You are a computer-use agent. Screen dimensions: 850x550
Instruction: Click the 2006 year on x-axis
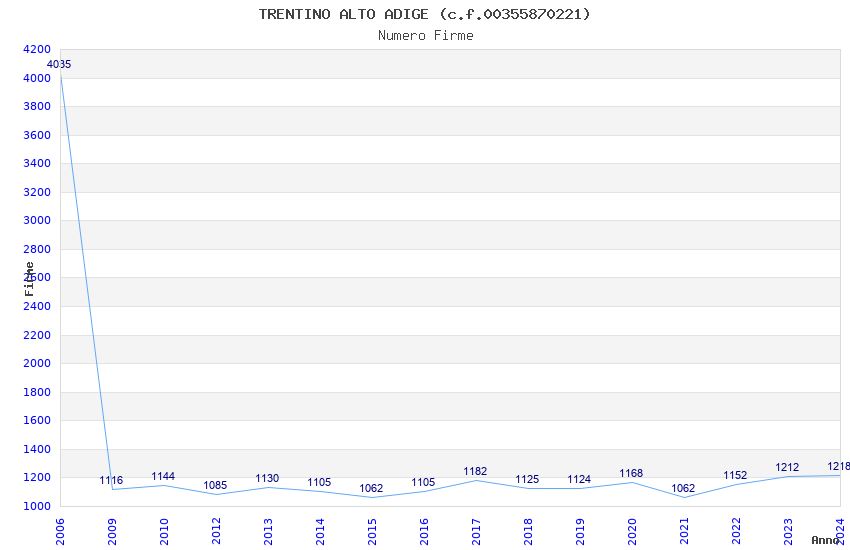(60, 532)
